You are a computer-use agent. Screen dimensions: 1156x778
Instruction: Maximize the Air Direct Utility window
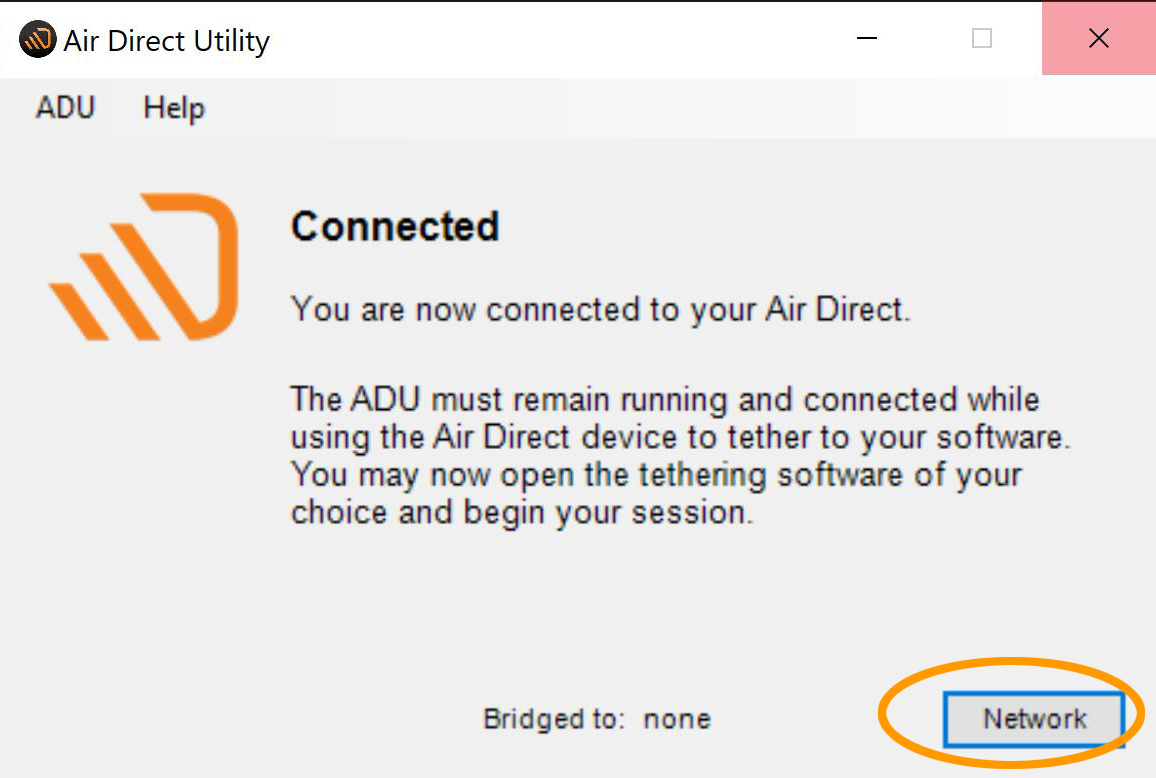980,39
